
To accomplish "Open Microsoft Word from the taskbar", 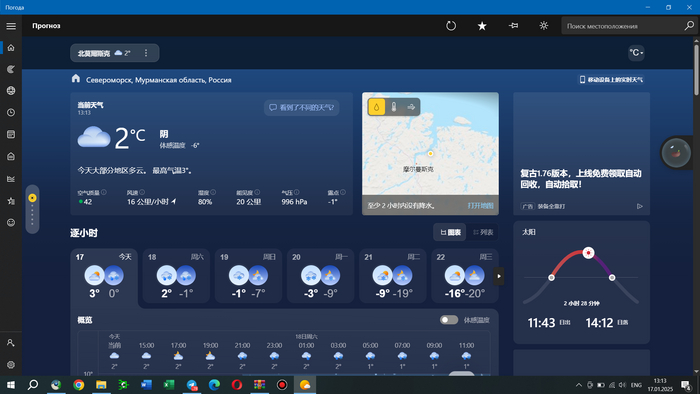I will [x=146, y=385].
